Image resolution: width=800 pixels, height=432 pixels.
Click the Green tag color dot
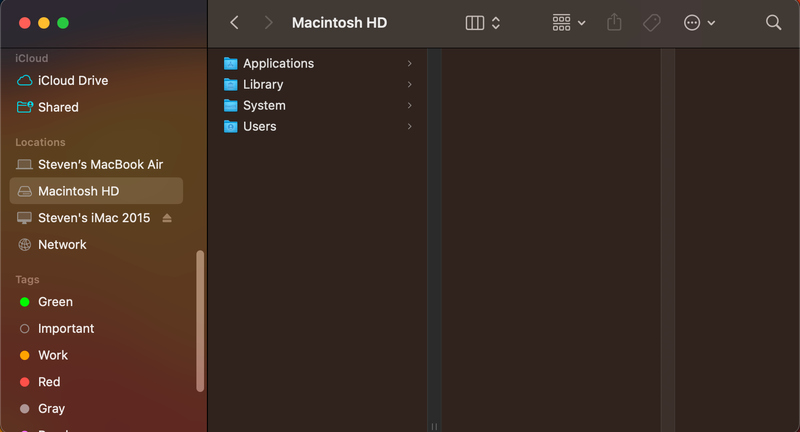tap(25, 302)
